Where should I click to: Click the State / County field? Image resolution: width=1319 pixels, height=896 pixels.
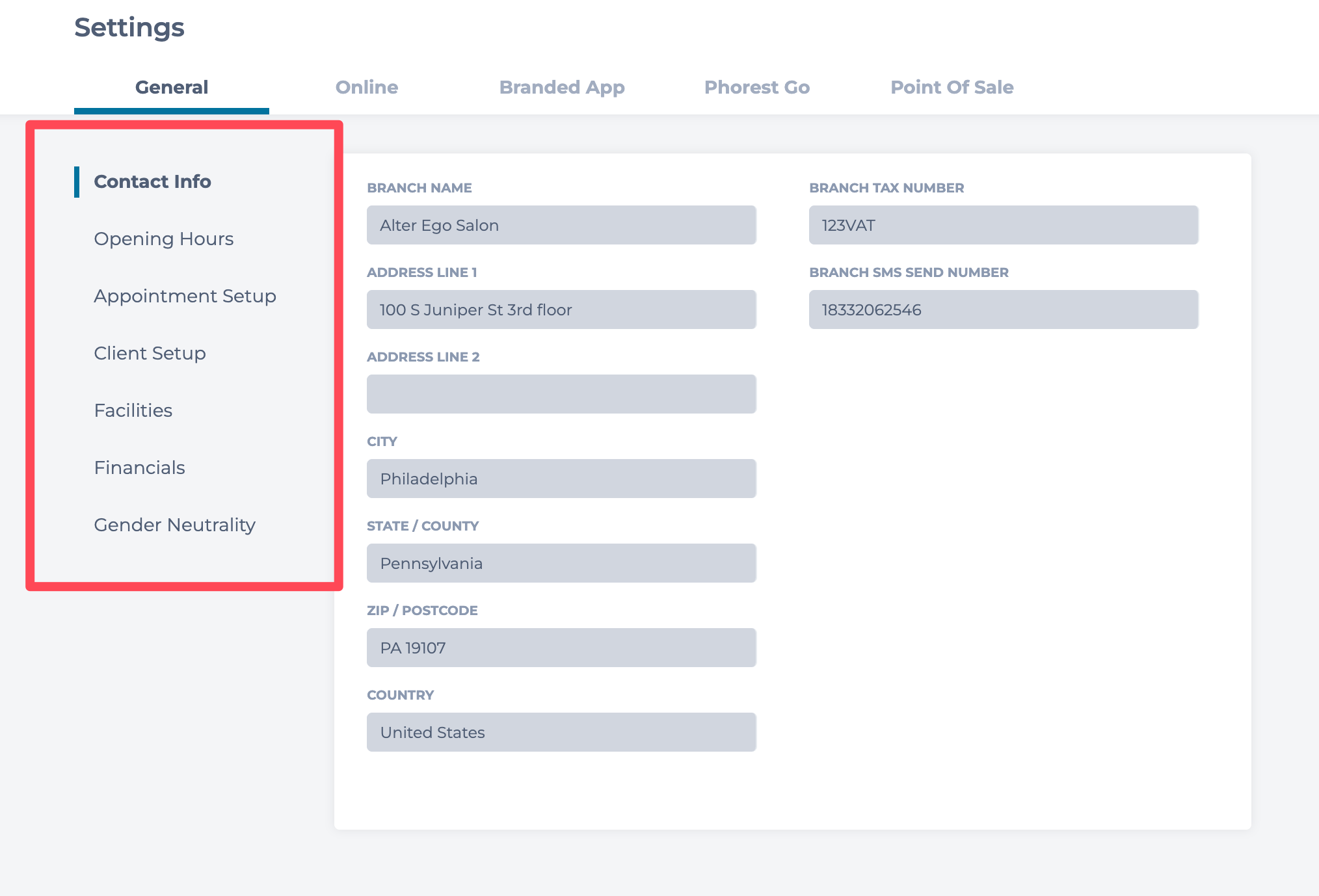(x=561, y=563)
